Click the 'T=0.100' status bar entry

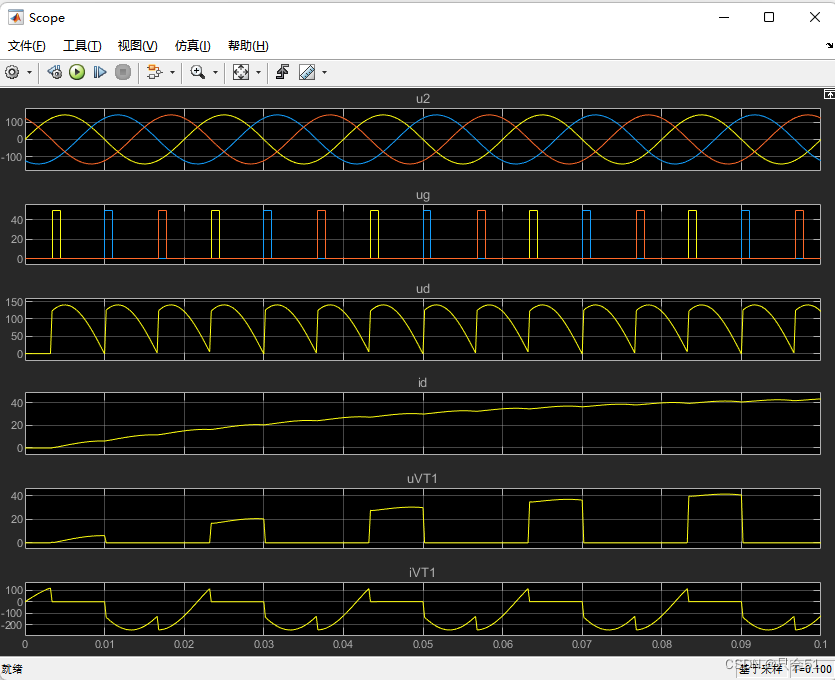(x=812, y=669)
